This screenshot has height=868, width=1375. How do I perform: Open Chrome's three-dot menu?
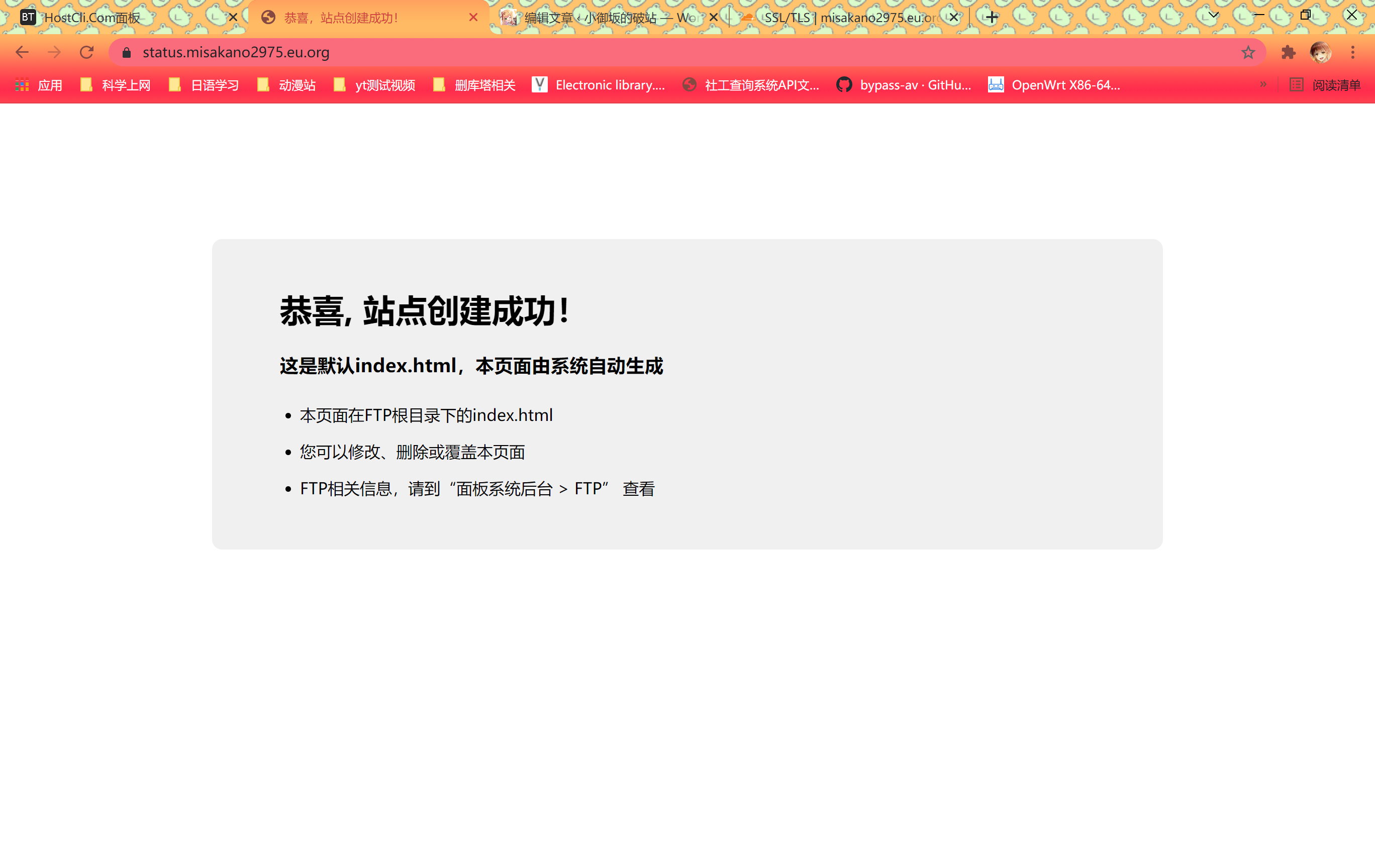(x=1352, y=53)
